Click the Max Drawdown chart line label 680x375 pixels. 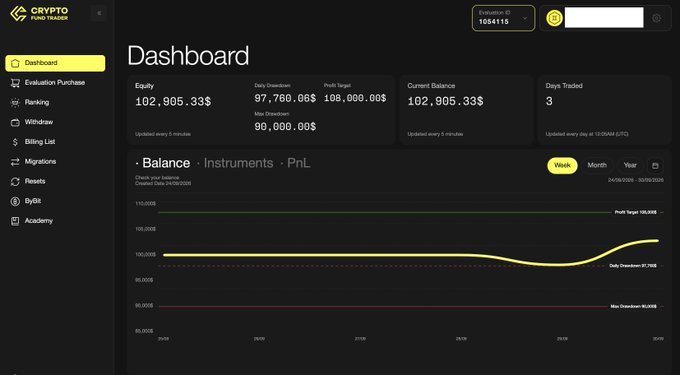click(634, 307)
